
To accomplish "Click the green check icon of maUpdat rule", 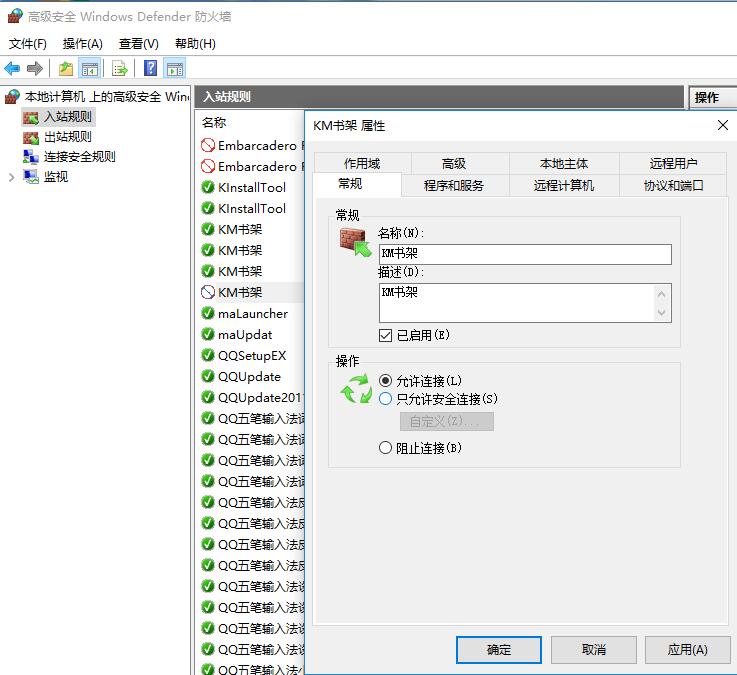I will 208,334.
